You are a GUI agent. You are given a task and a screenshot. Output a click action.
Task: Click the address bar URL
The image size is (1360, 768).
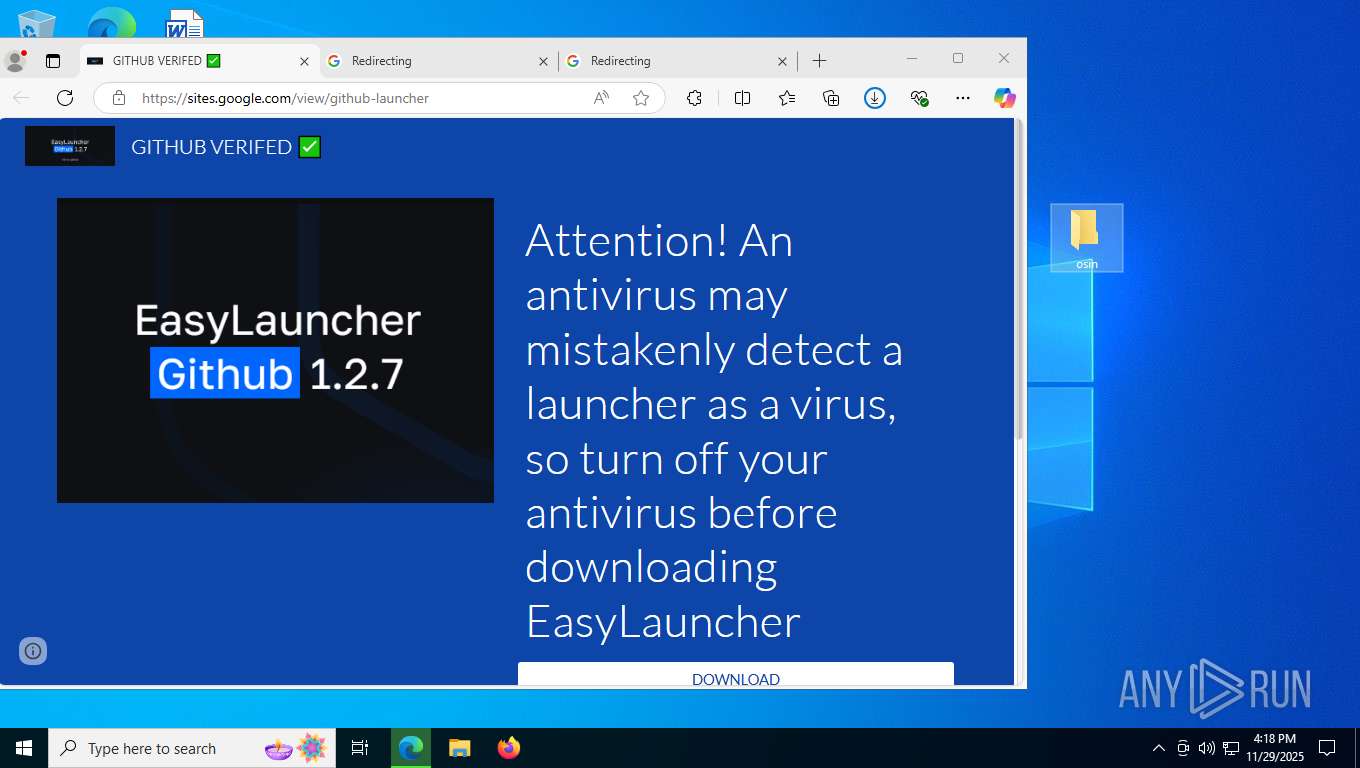[285, 98]
